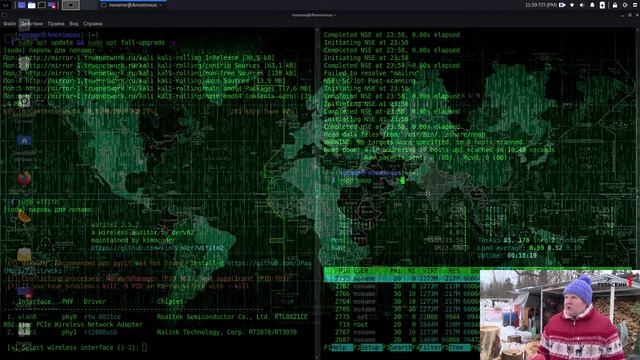Click the F3 Search button in htop

pos(397,348)
